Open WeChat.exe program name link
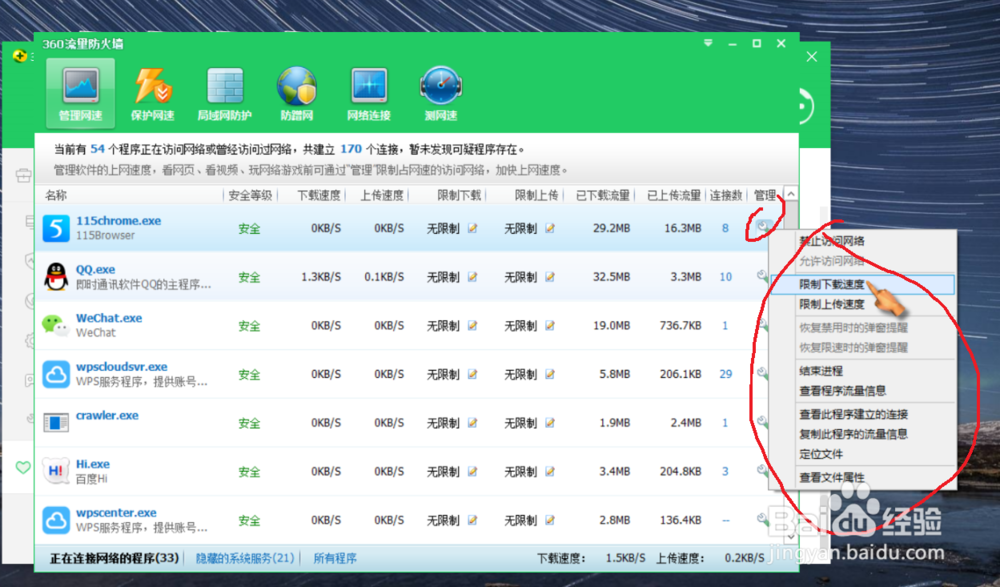This screenshot has height=587, width=1000. point(108,317)
